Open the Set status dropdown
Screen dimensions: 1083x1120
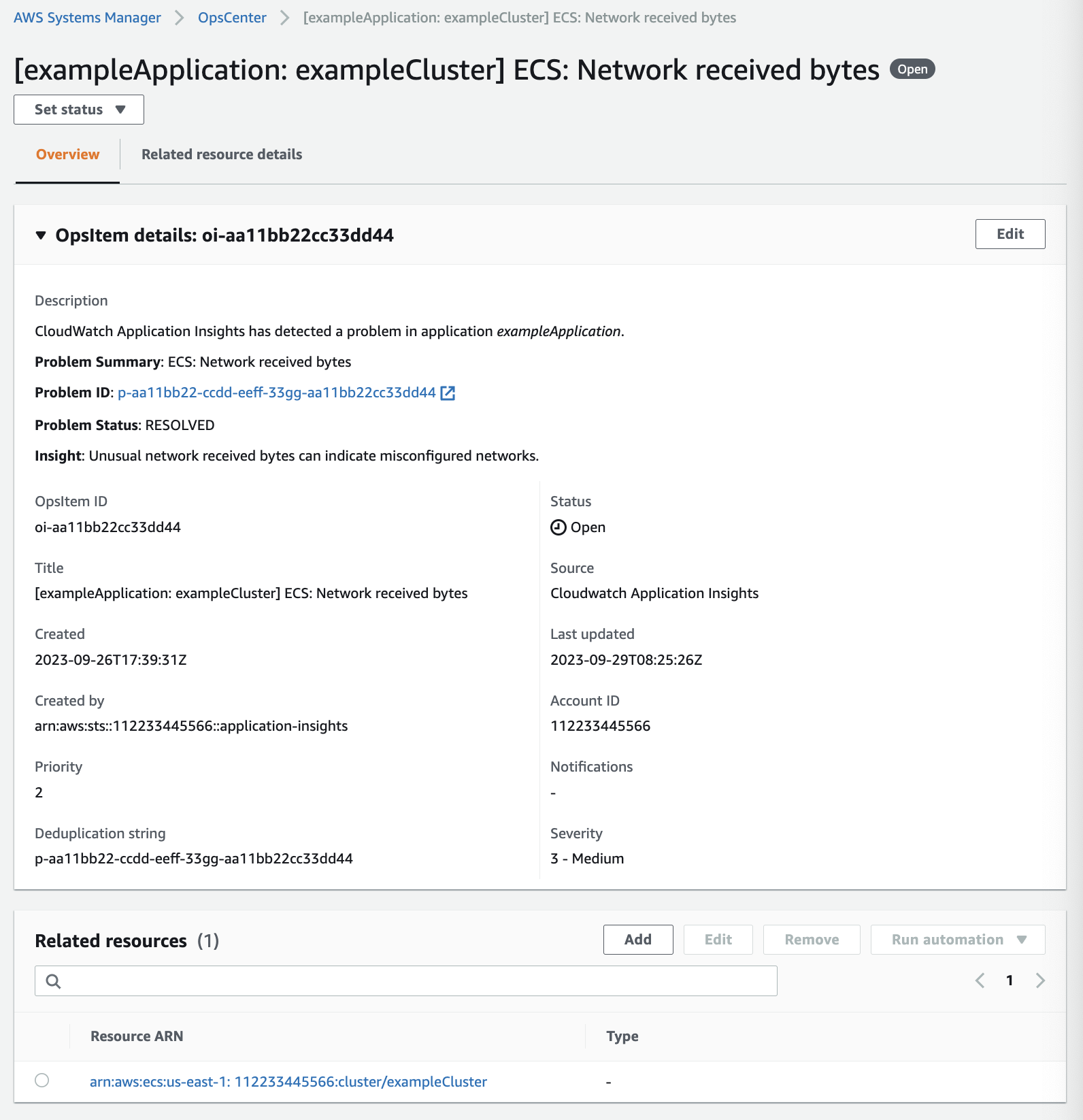pos(79,110)
